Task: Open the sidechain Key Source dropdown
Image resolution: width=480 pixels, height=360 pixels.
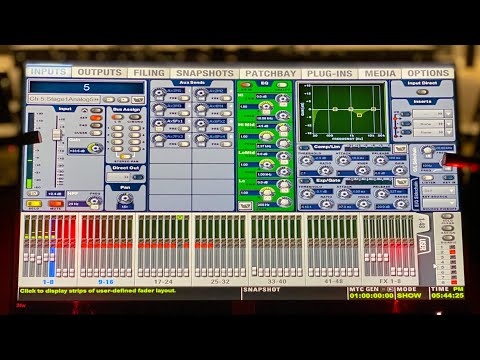Action: [x=439, y=191]
